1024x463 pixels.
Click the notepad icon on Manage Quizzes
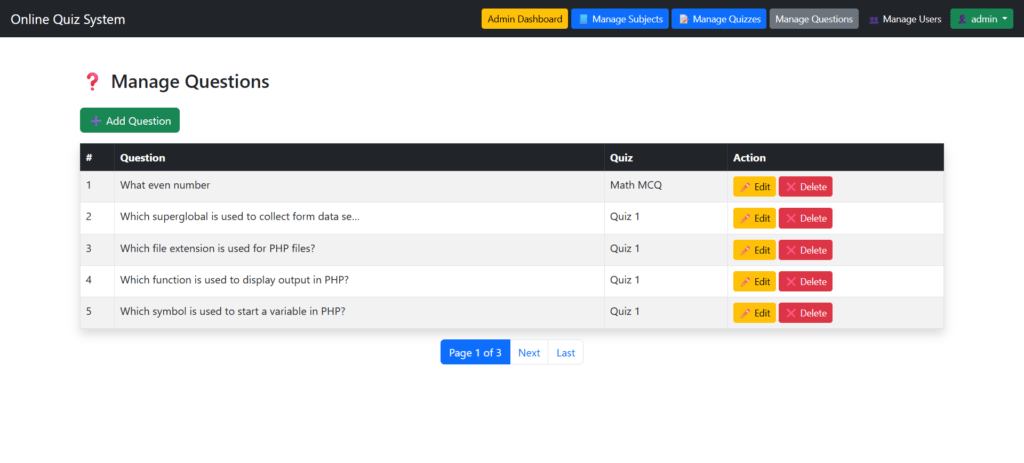(684, 20)
